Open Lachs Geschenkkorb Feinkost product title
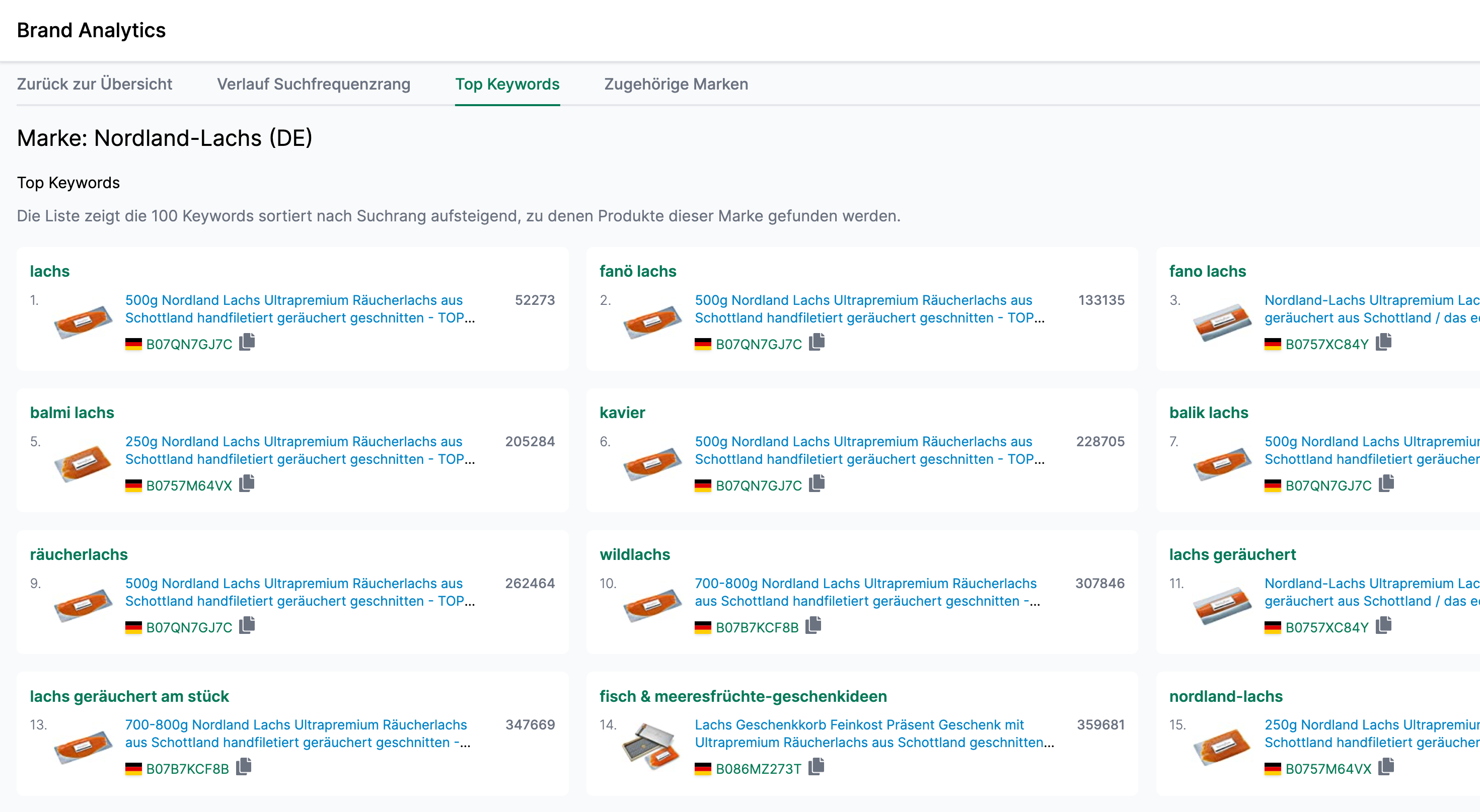 coord(874,734)
